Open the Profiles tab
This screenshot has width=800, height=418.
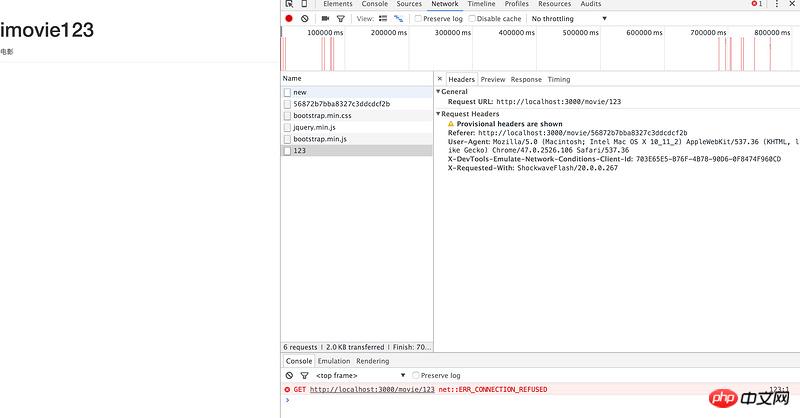516,4
